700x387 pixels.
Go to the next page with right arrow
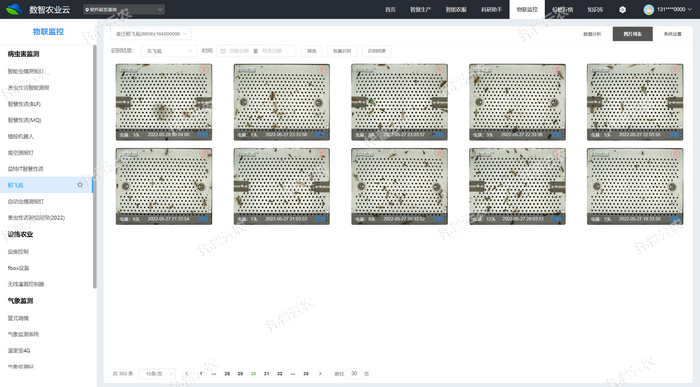pos(320,374)
